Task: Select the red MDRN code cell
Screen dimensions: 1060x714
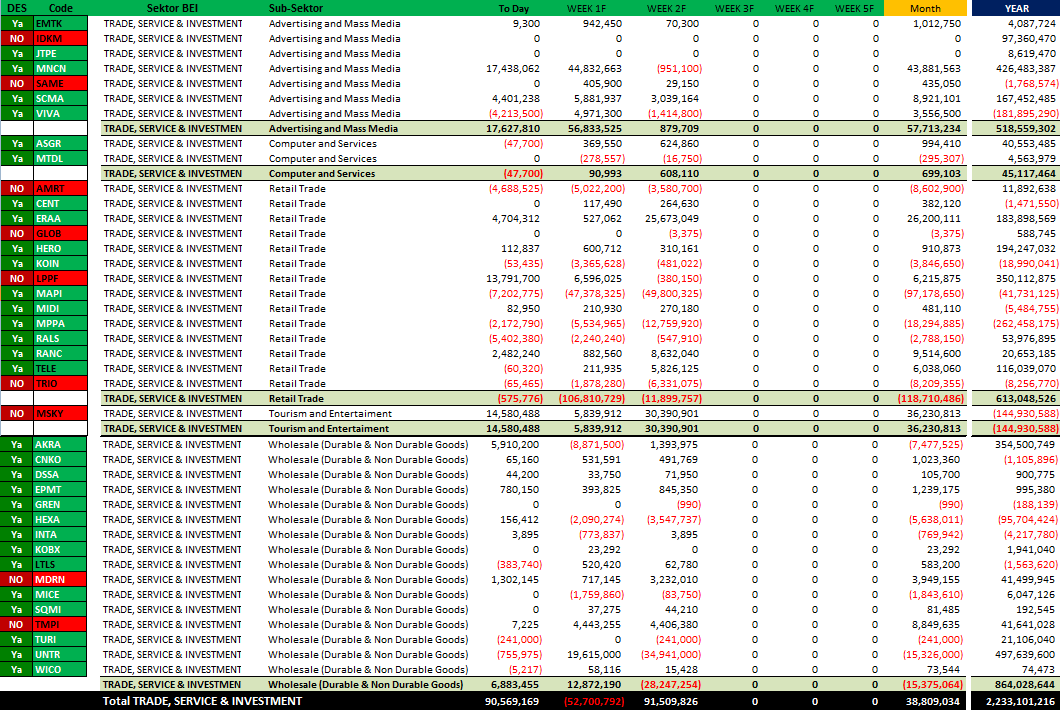Action: coord(60,579)
